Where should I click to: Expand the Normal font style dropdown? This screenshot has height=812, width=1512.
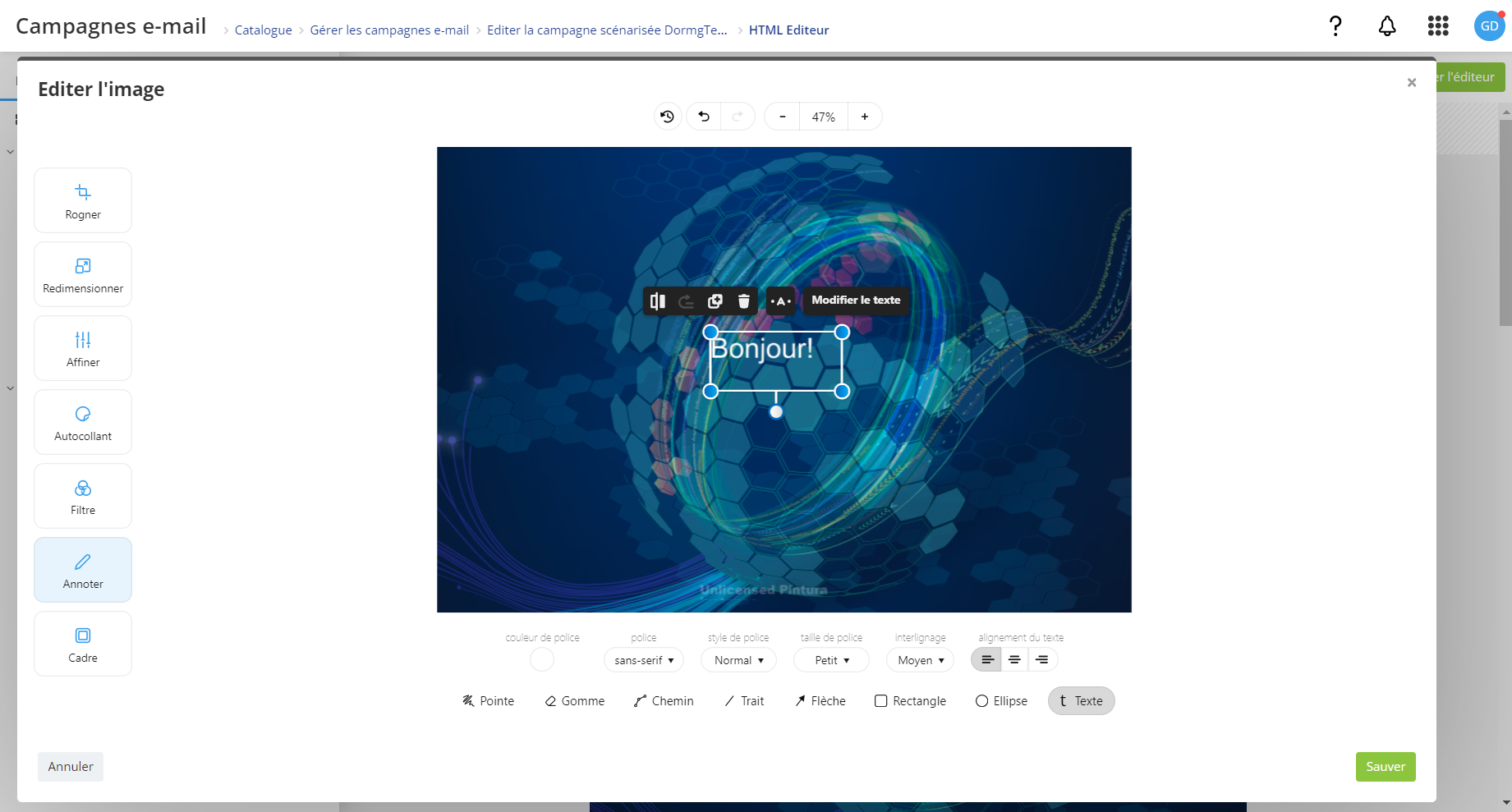738,660
